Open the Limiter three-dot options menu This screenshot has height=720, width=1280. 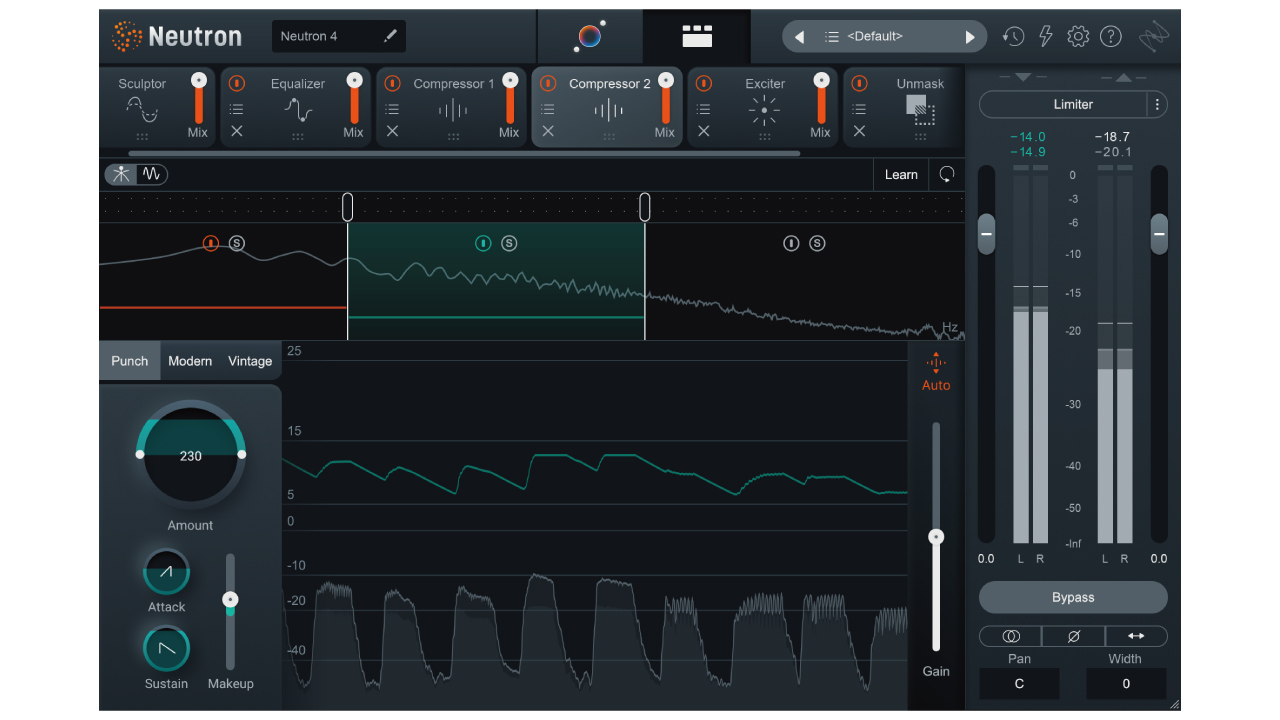click(x=1157, y=104)
